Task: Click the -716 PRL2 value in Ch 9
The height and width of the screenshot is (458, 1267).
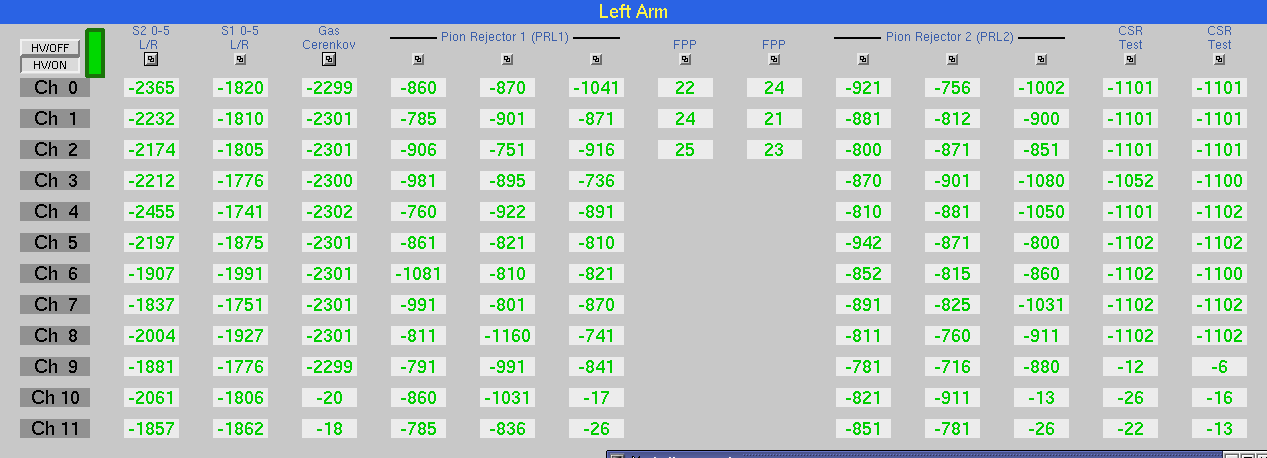Action: point(952,367)
